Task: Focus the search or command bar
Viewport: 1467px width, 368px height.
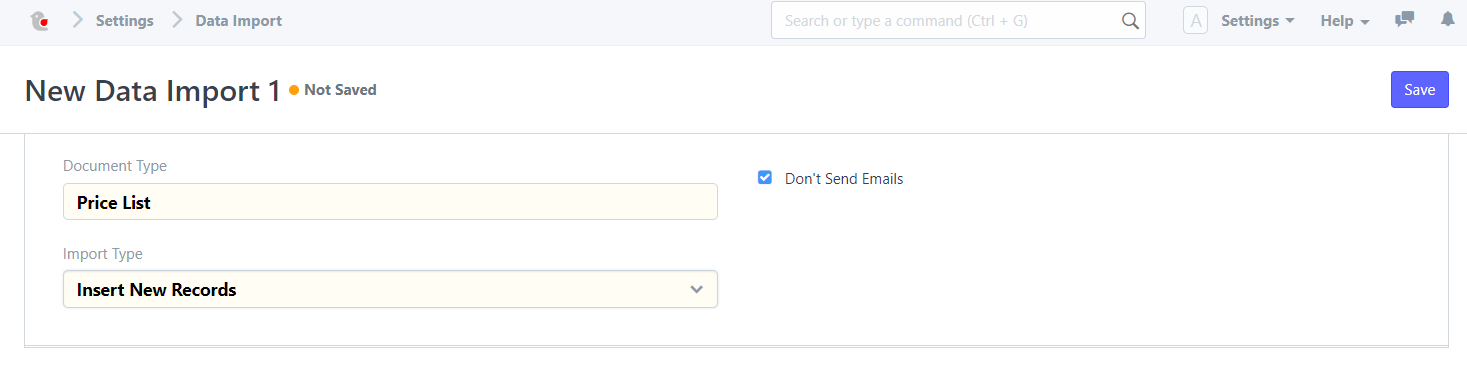Action: pos(958,20)
